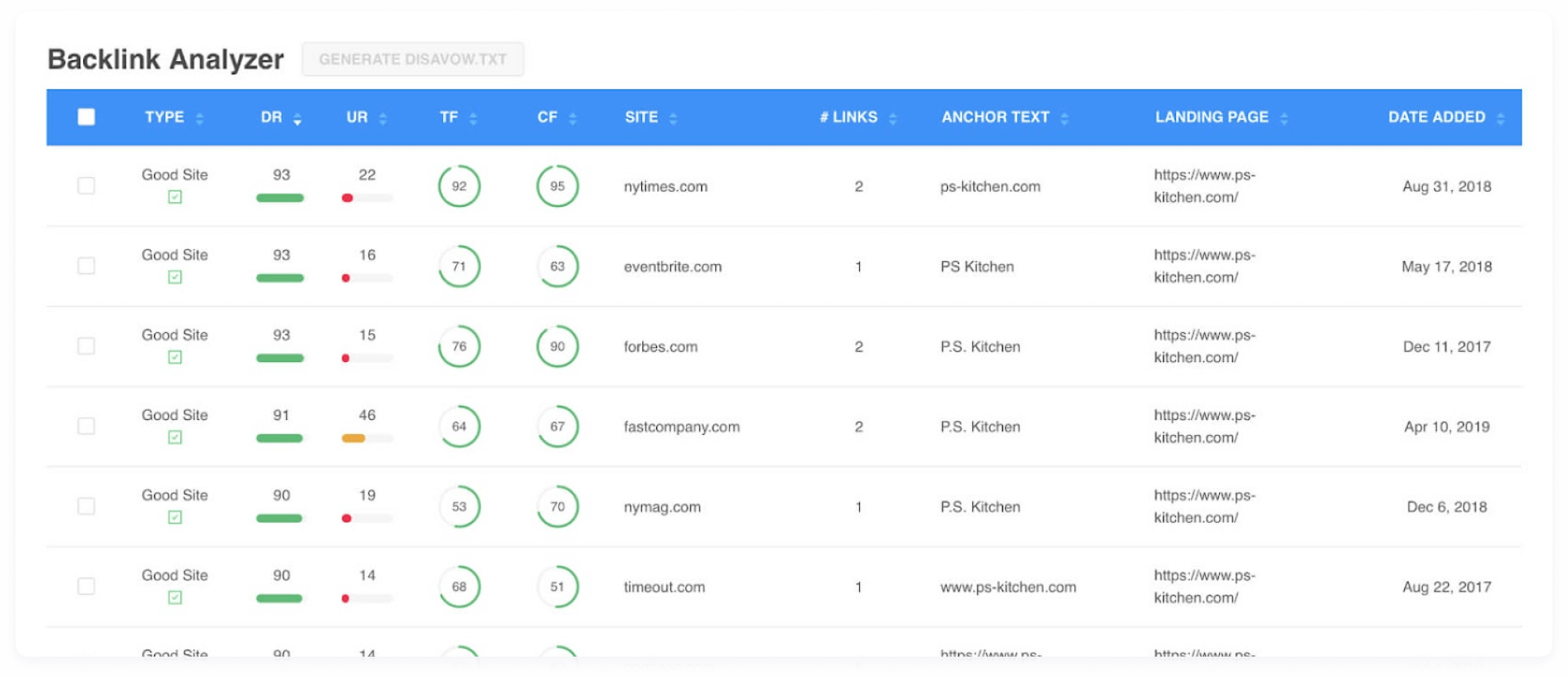Viewport: 1568px width, 677px height.
Task: Click the Trust Flow circle showing 92
Action: tap(459, 186)
